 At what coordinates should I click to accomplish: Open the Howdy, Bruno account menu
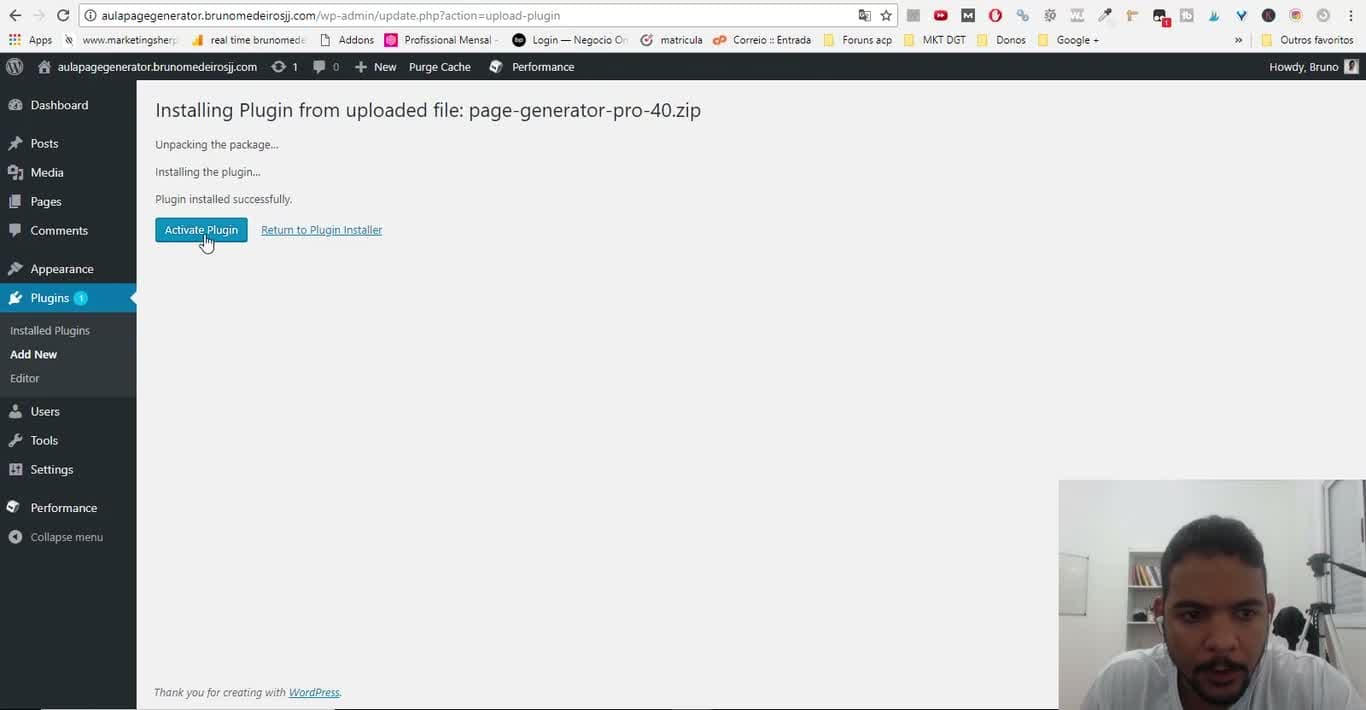(x=1313, y=67)
